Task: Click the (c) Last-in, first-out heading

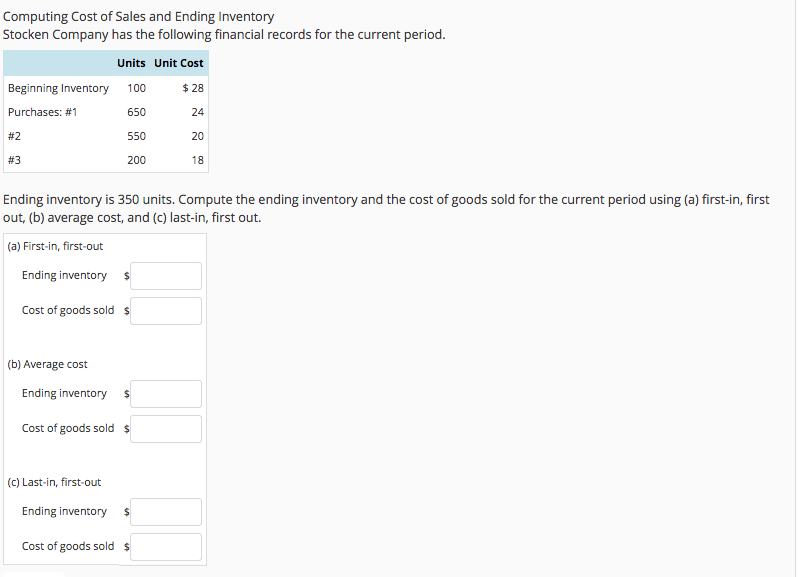Action: (x=56, y=482)
